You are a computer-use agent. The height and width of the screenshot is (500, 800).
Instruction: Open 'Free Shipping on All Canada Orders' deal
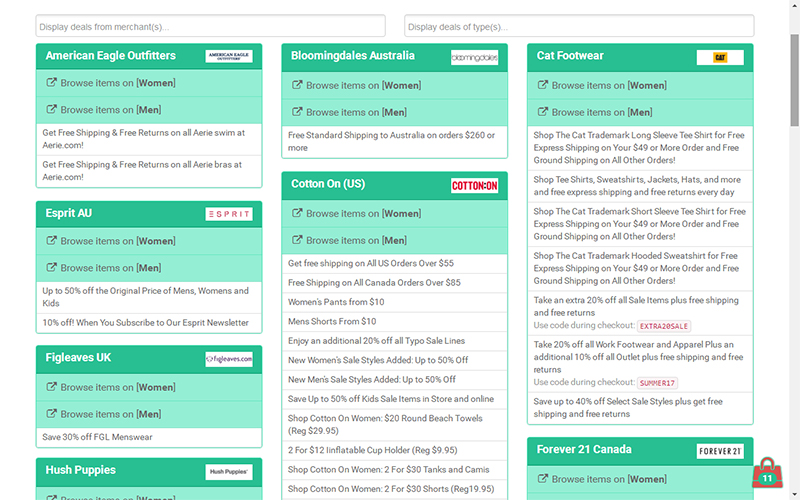(x=394, y=283)
